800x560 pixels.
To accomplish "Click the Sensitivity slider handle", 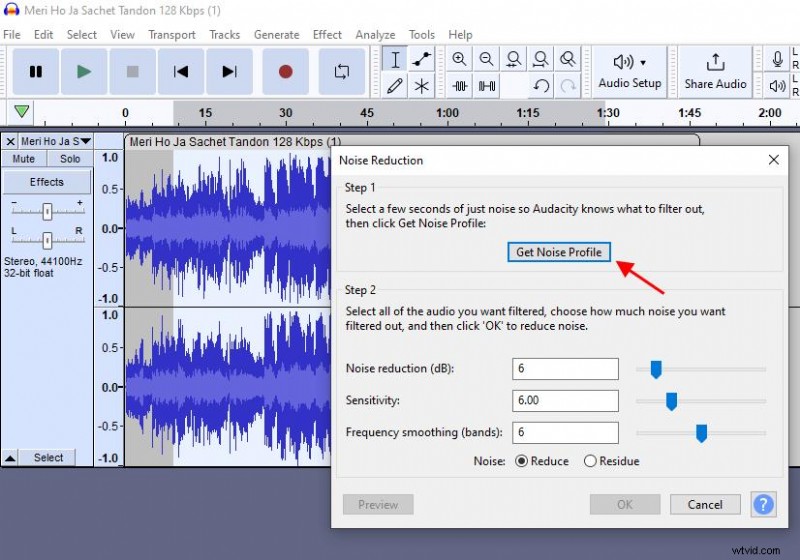I will (671, 401).
